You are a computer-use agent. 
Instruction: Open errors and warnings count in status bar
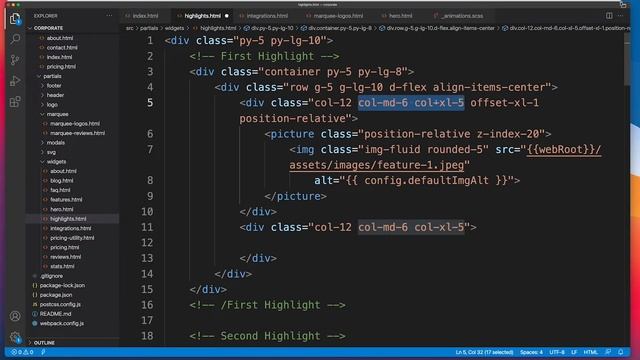point(22,352)
